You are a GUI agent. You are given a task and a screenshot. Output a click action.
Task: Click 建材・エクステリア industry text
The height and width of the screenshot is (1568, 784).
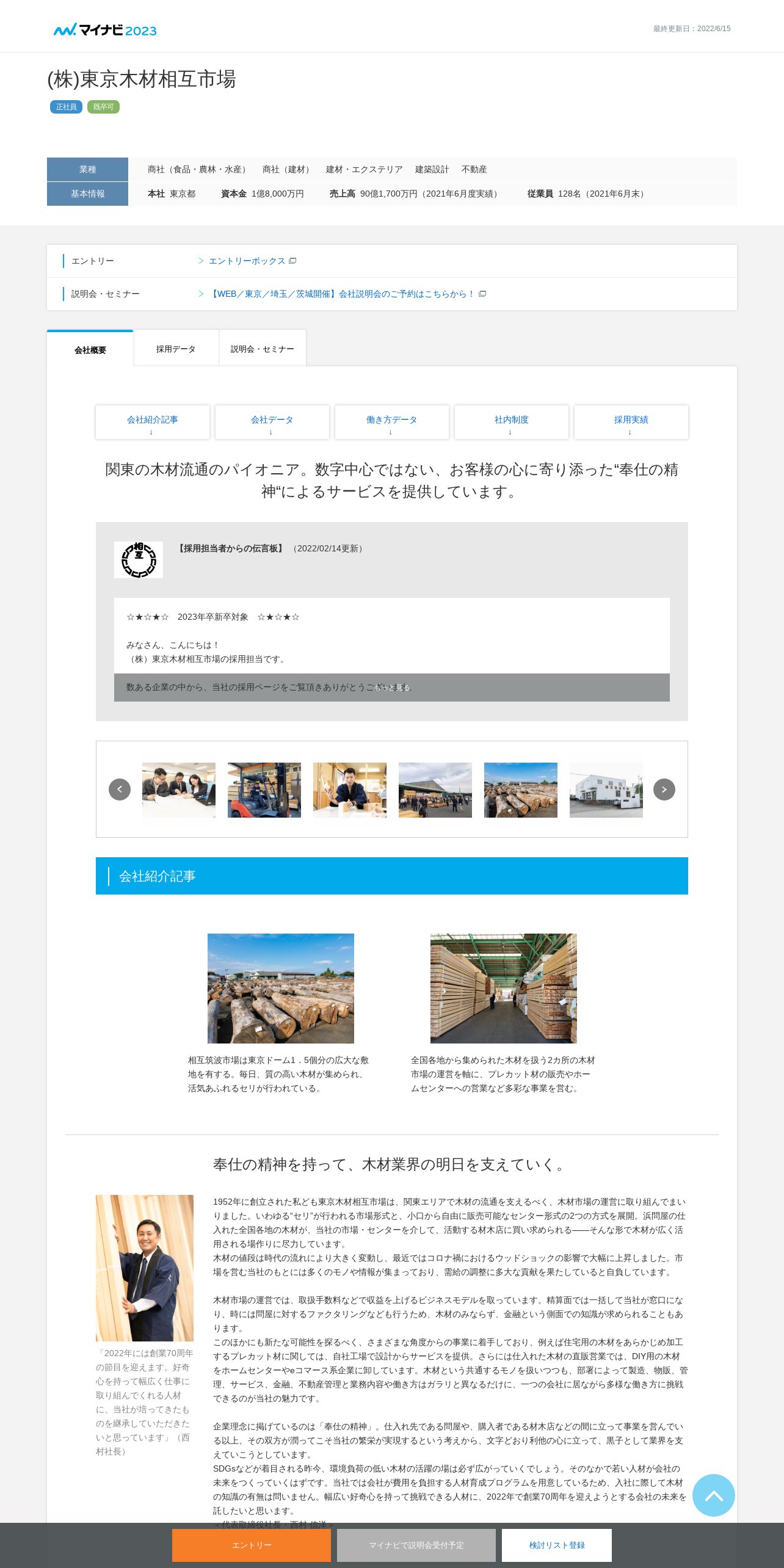(x=365, y=169)
